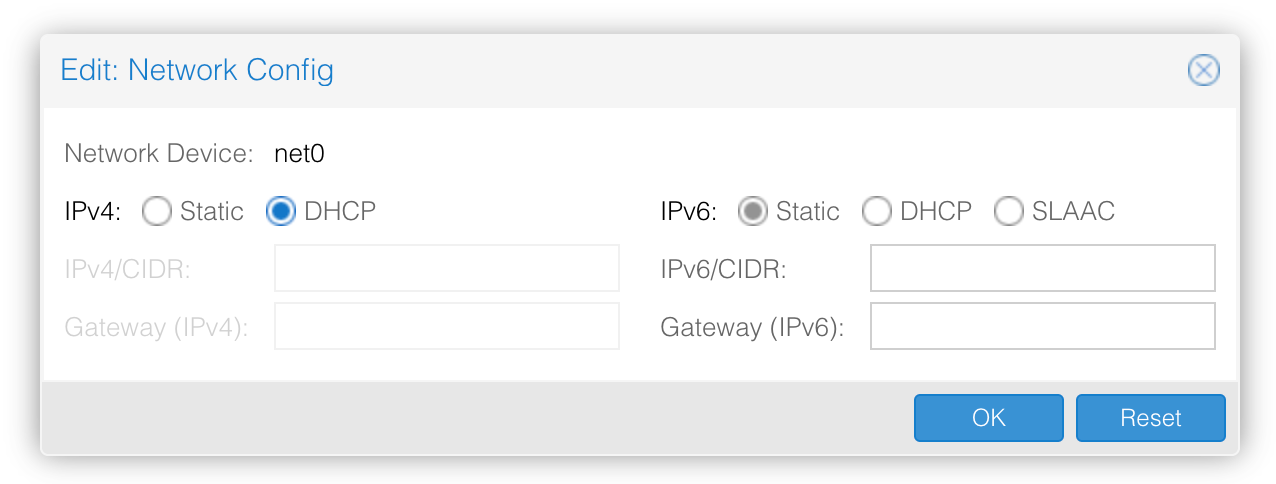Viewport: 1276px width, 484px height.
Task: Click the Gateway (IPv4) input field
Action: [x=447, y=327]
